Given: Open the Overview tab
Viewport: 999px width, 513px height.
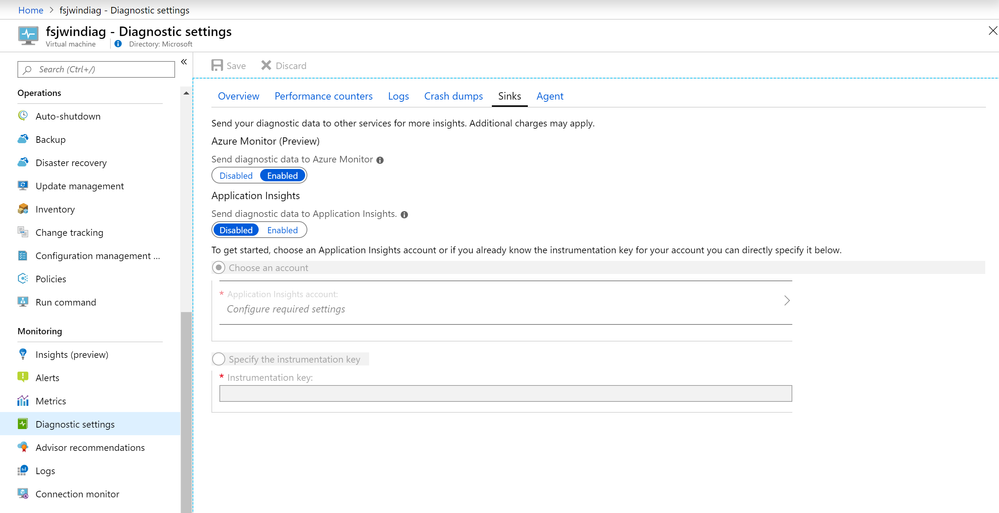Looking at the screenshot, I should point(238,96).
